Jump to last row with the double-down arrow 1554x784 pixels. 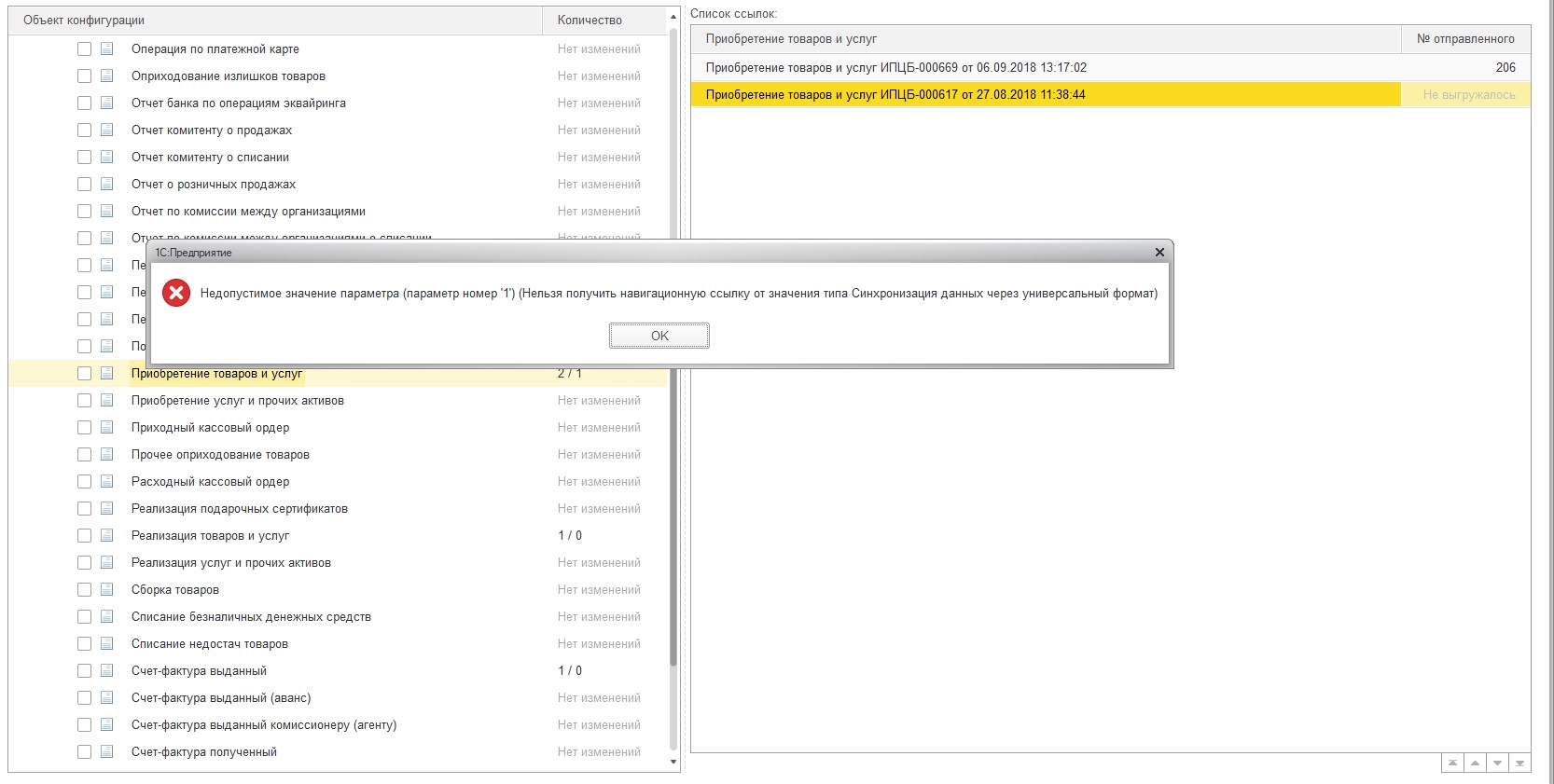click(1519, 763)
